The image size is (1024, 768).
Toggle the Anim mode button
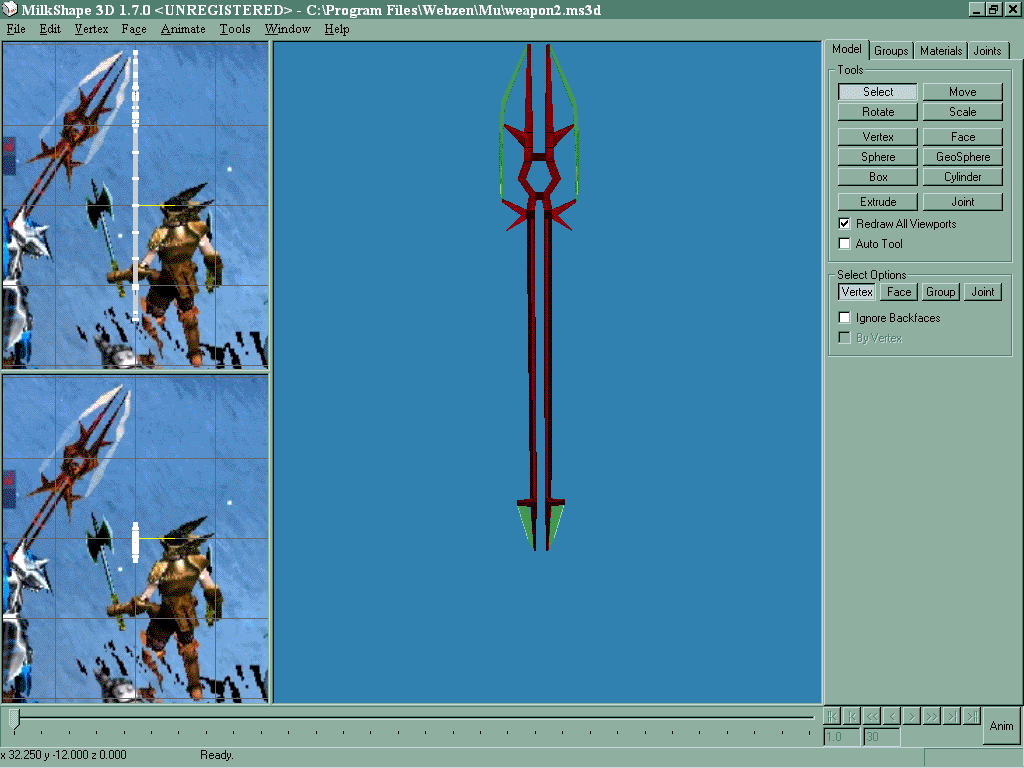[1001, 726]
